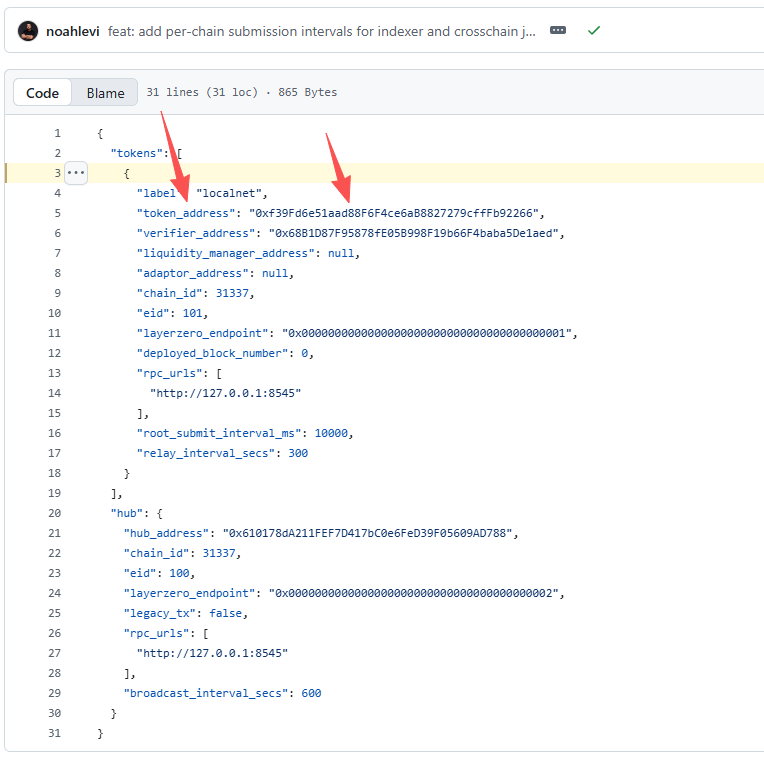The height and width of the screenshot is (769, 764).
Task: Select line number 5
Action: coord(57,213)
